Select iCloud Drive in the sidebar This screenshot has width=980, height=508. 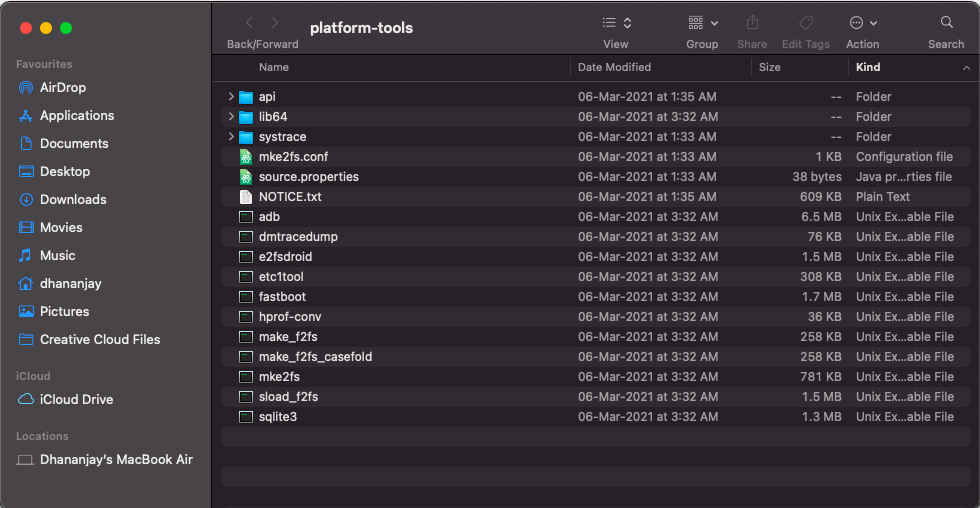[x=66, y=399]
